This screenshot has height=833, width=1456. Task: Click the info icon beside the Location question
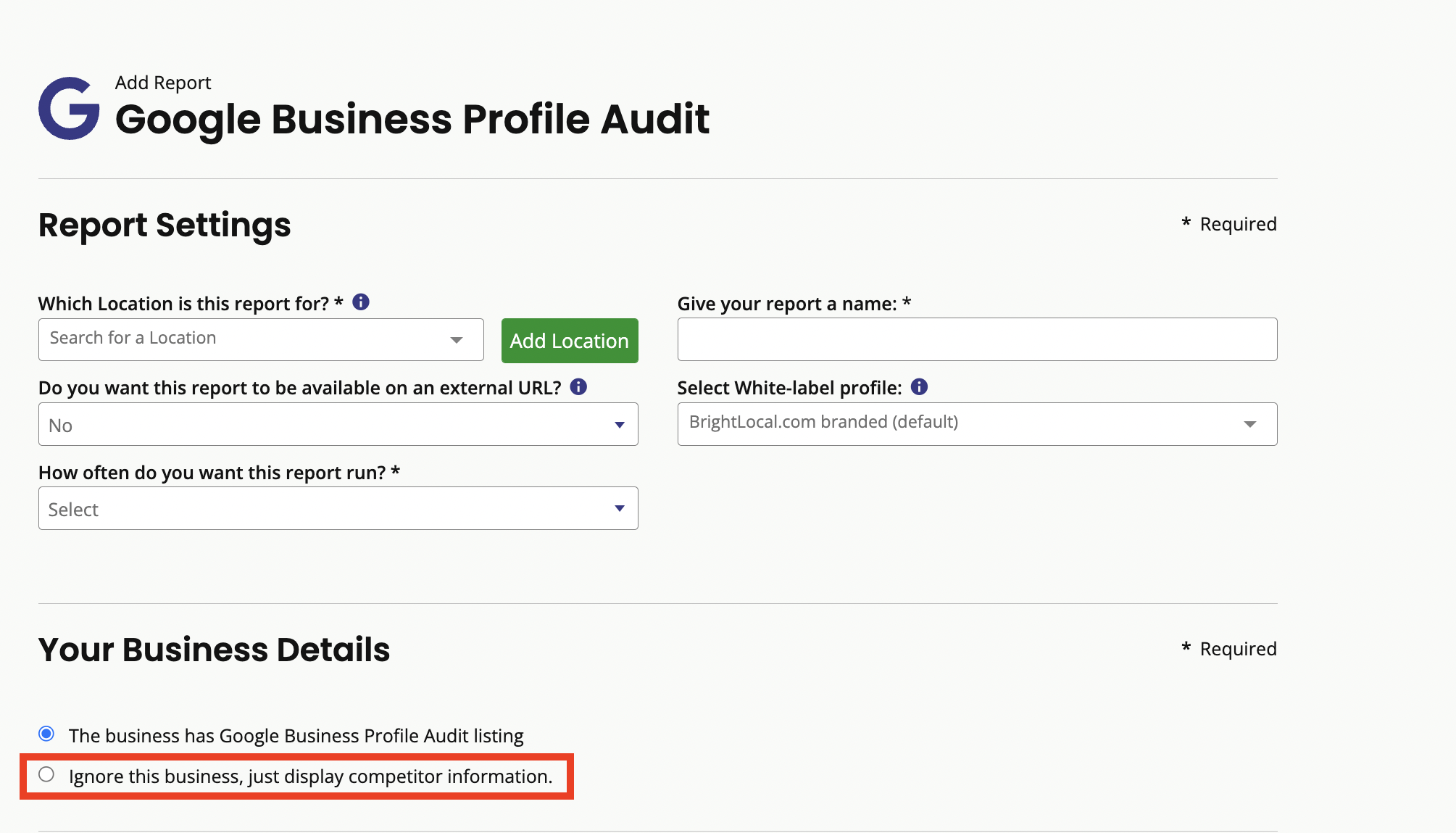click(361, 302)
